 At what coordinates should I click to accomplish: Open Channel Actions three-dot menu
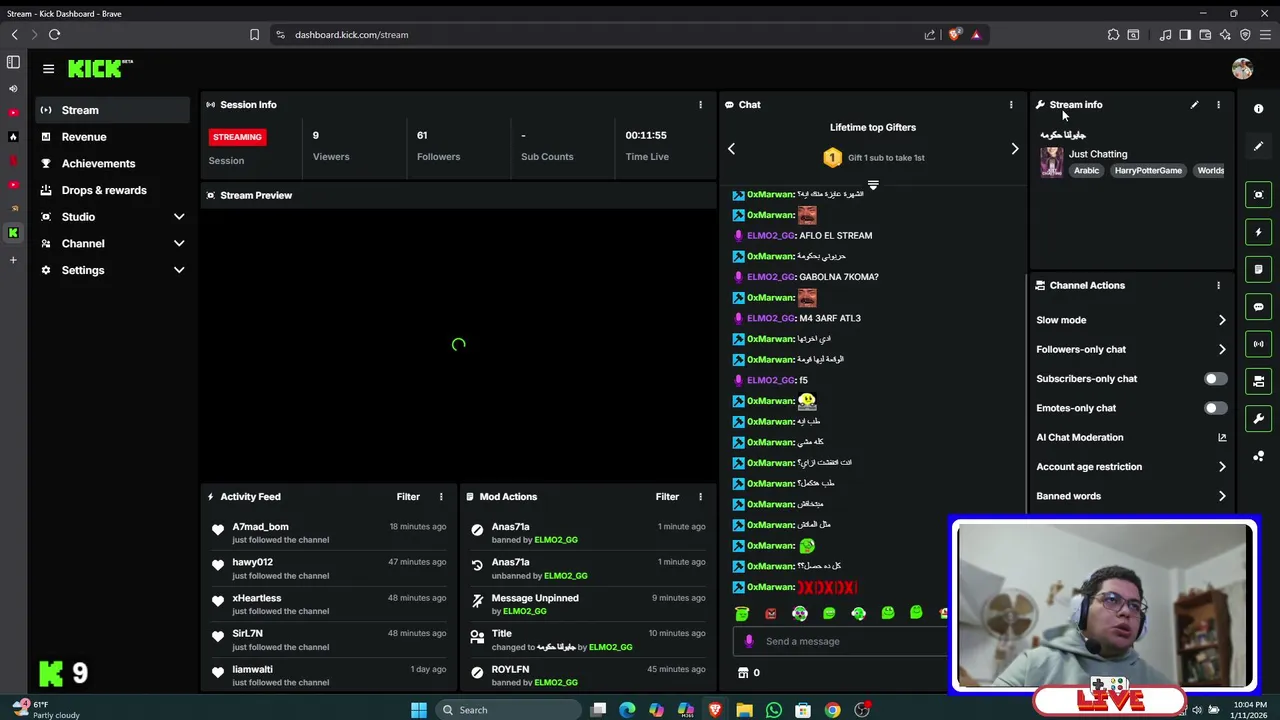point(1218,285)
